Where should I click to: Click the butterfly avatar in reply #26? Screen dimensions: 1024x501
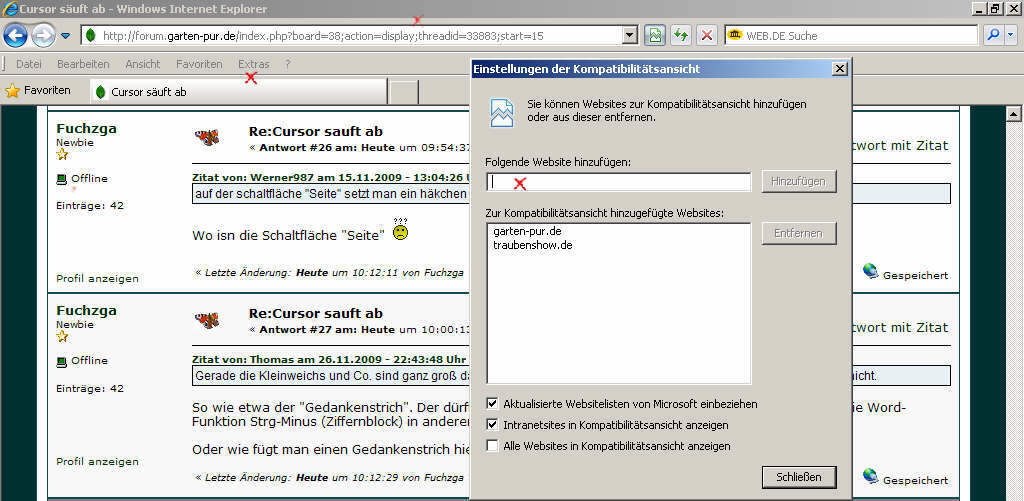pos(208,137)
